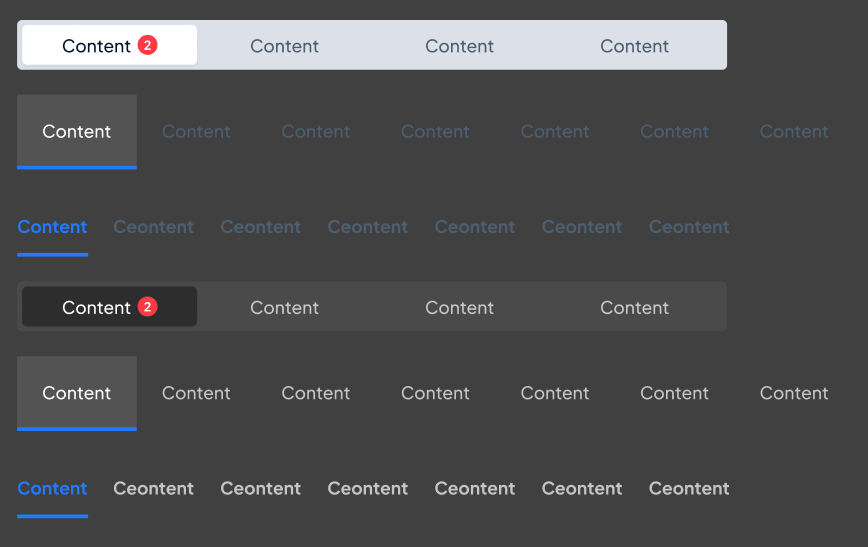
Task: Select the last white bold Ceontent tab
Action: pos(689,489)
